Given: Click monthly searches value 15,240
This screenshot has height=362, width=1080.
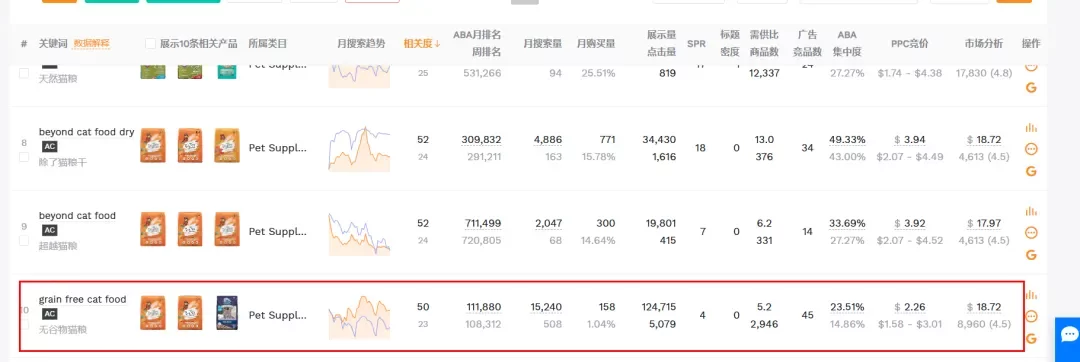Looking at the screenshot, I should pyautogui.click(x=546, y=307).
